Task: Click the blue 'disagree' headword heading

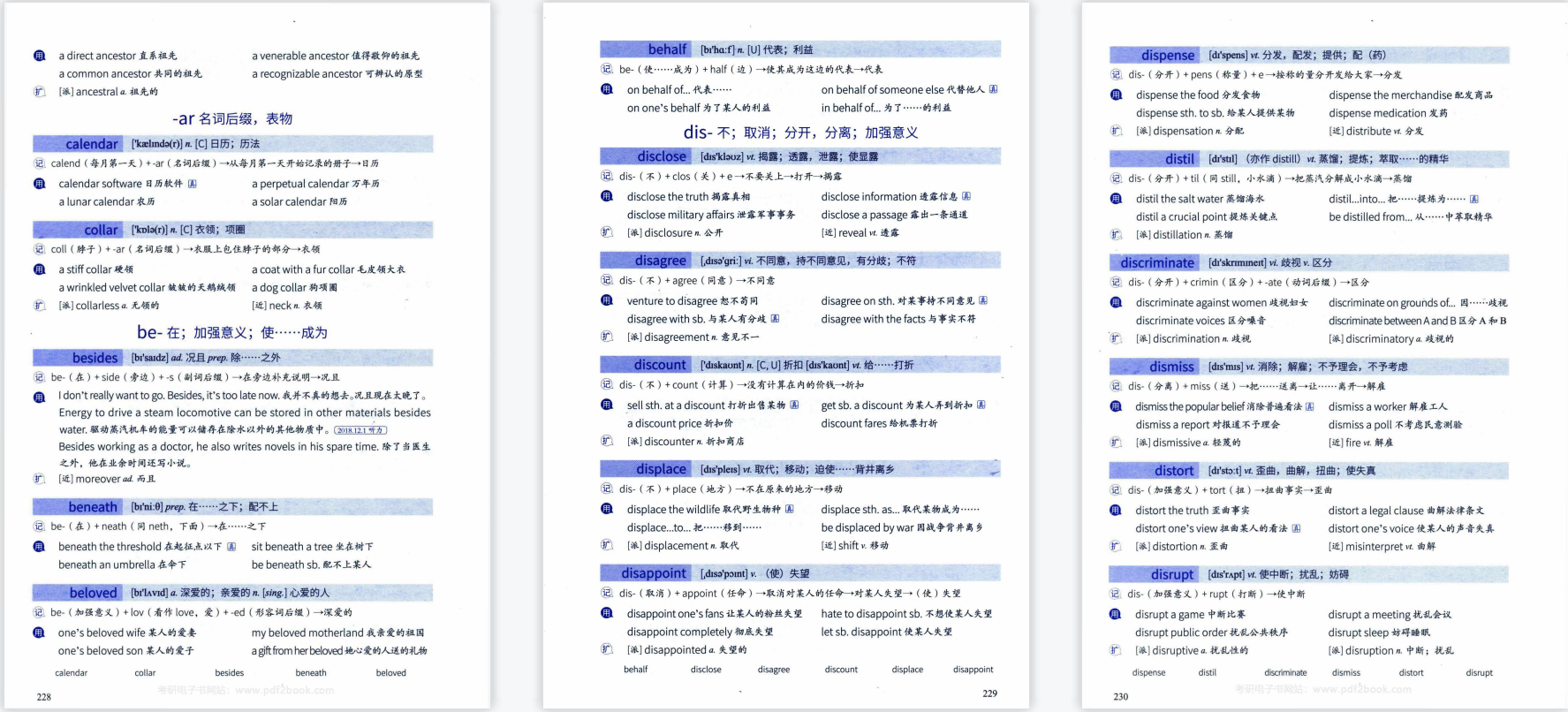Action: [660, 261]
